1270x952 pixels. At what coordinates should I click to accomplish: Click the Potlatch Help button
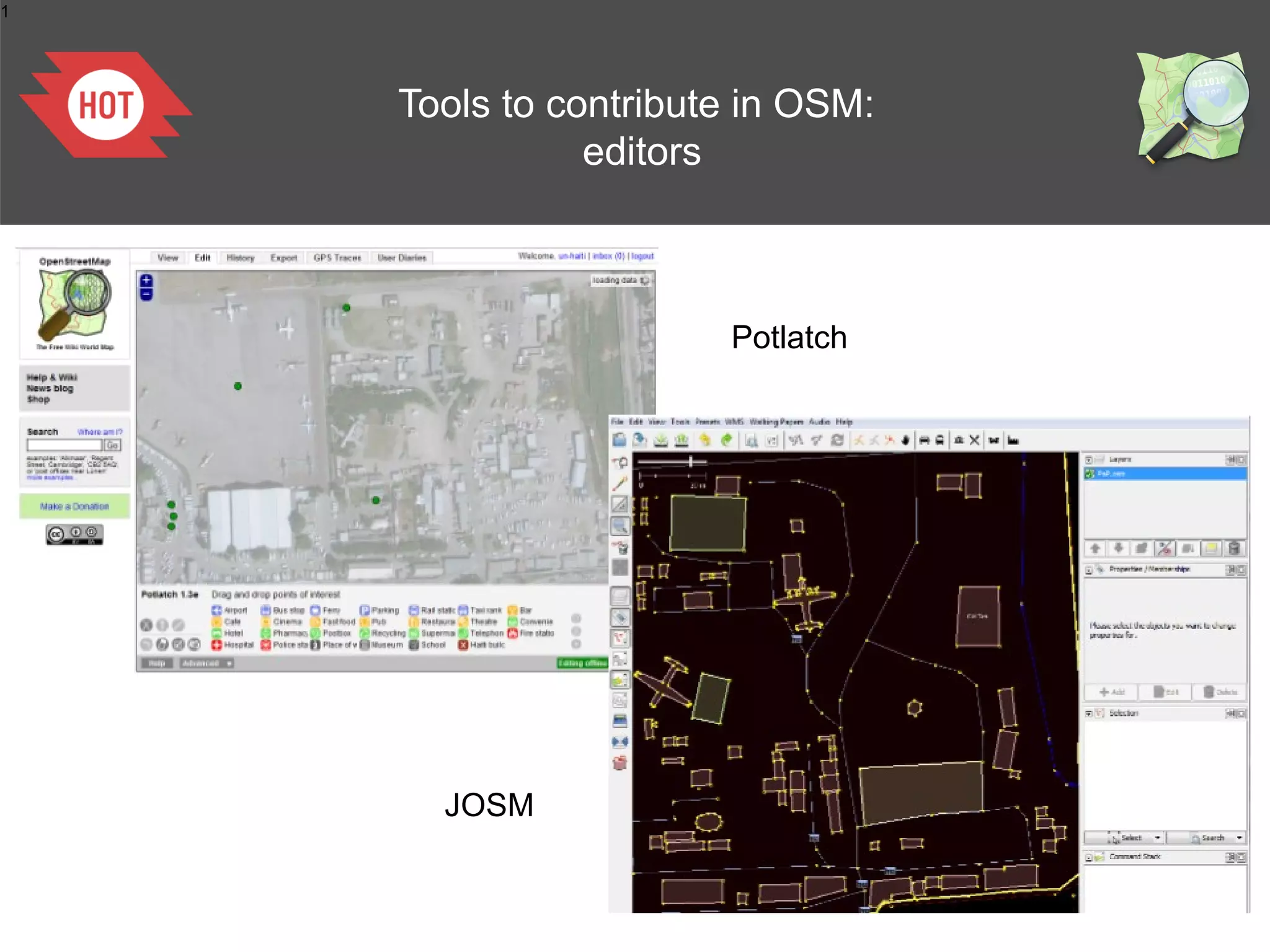click(x=157, y=663)
